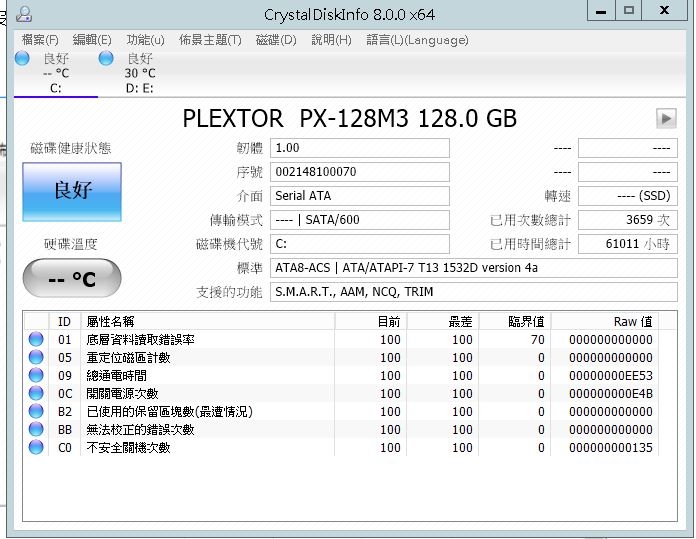Viewport: 696px width, 539px height.
Task: Select row 總通電時間
Action: [341, 376]
